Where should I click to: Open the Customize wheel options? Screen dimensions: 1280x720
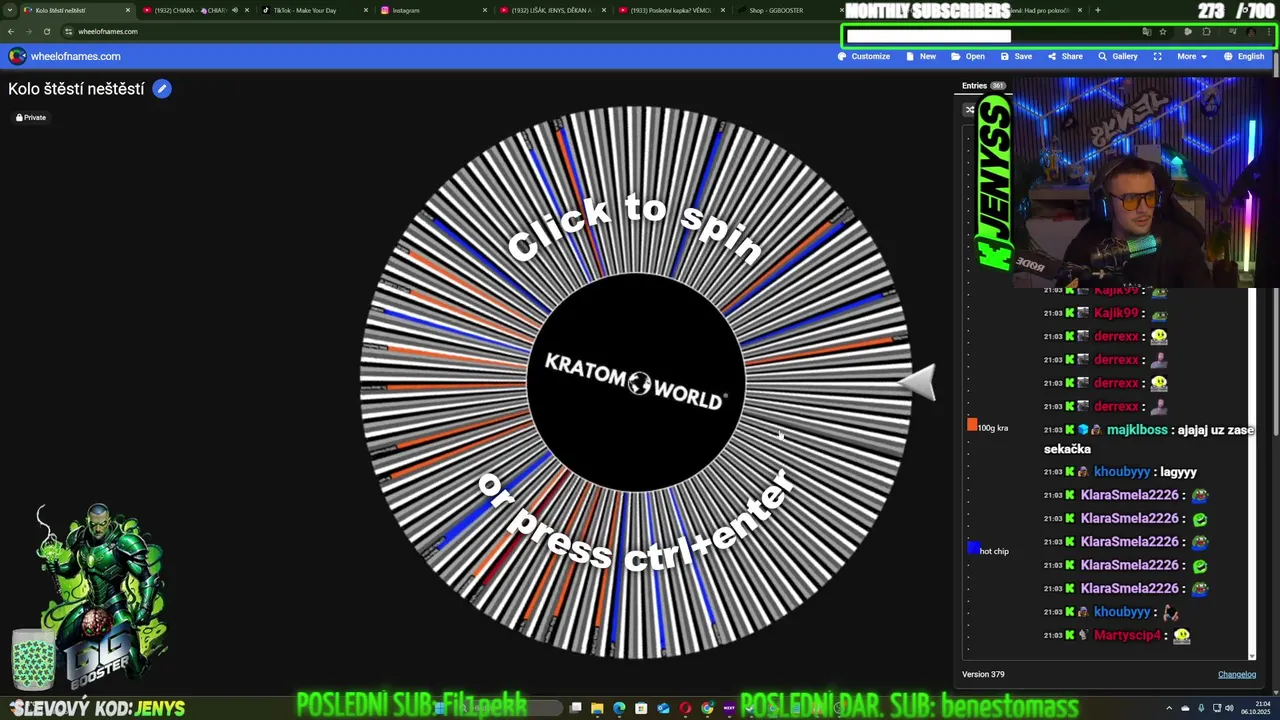[x=864, y=56]
